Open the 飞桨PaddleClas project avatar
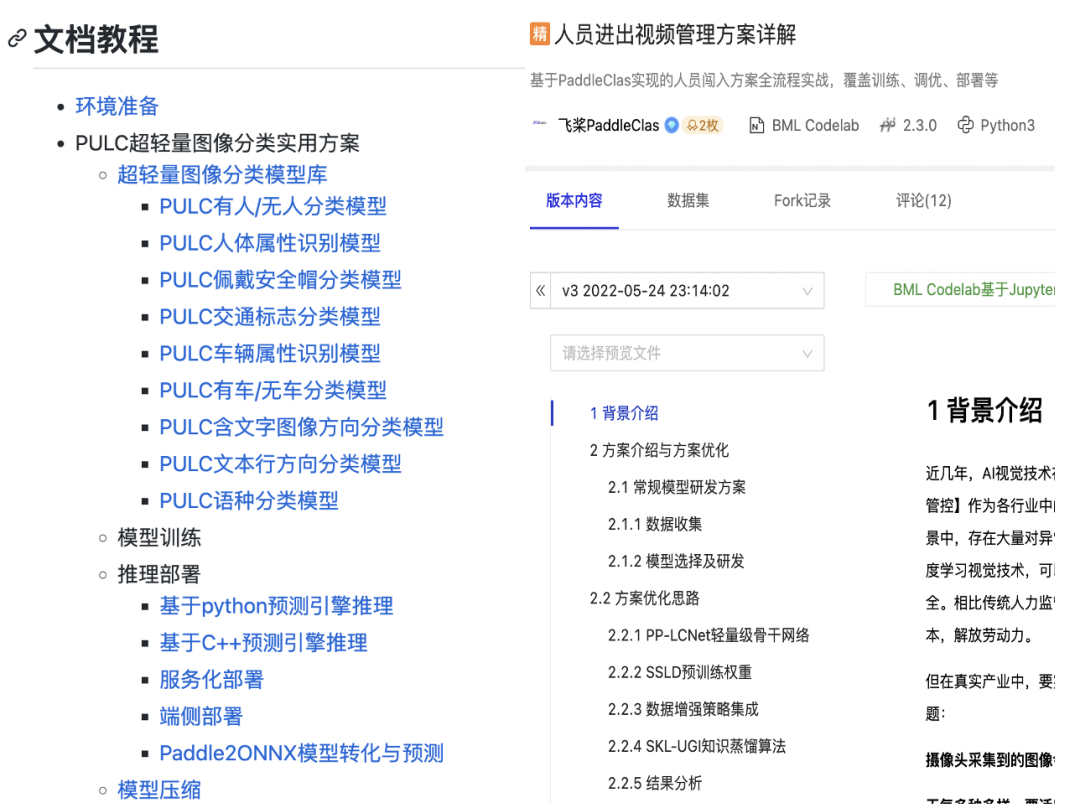 tap(538, 124)
